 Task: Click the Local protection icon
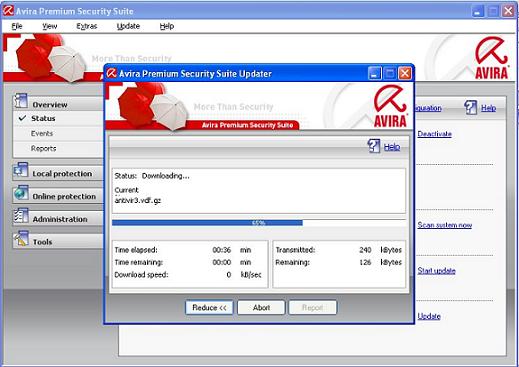pyautogui.click(x=21, y=170)
